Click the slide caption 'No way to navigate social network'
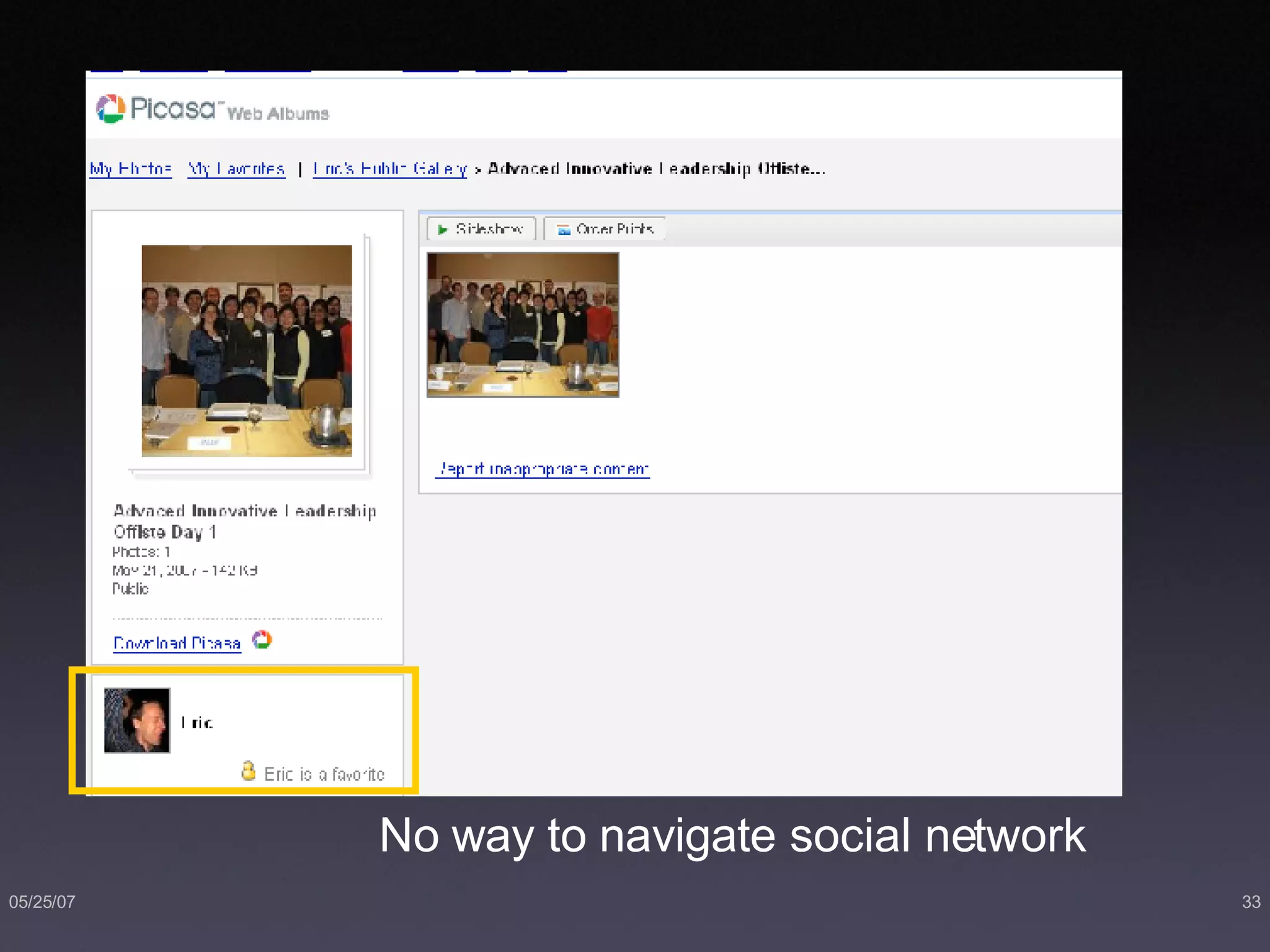1270x952 pixels. [732, 837]
